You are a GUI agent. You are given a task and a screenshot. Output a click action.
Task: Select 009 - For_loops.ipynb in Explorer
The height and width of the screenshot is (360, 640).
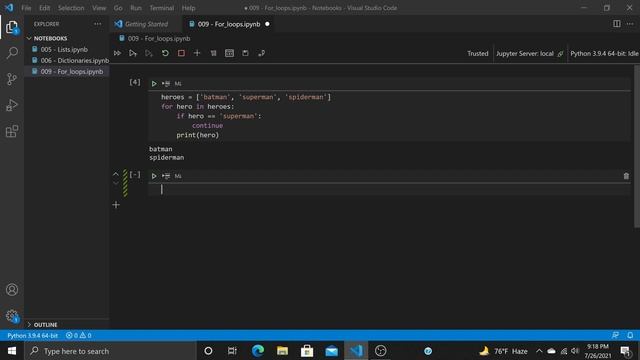point(72,71)
